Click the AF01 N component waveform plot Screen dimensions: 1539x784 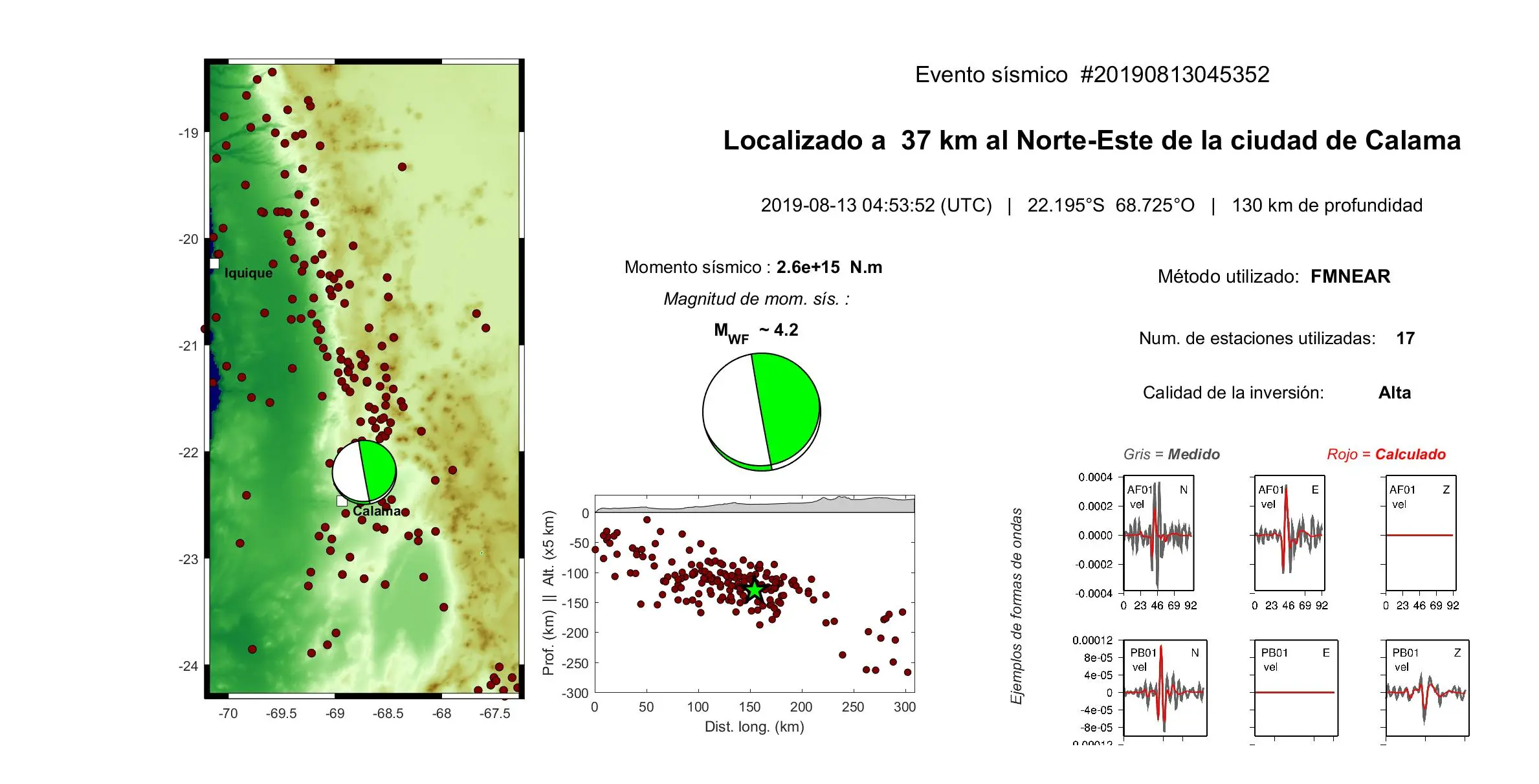[1158, 534]
